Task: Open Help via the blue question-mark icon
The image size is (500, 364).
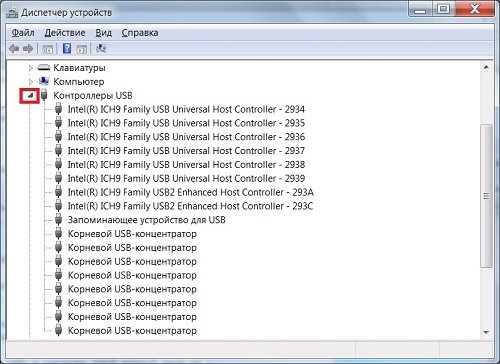Action: [67, 49]
